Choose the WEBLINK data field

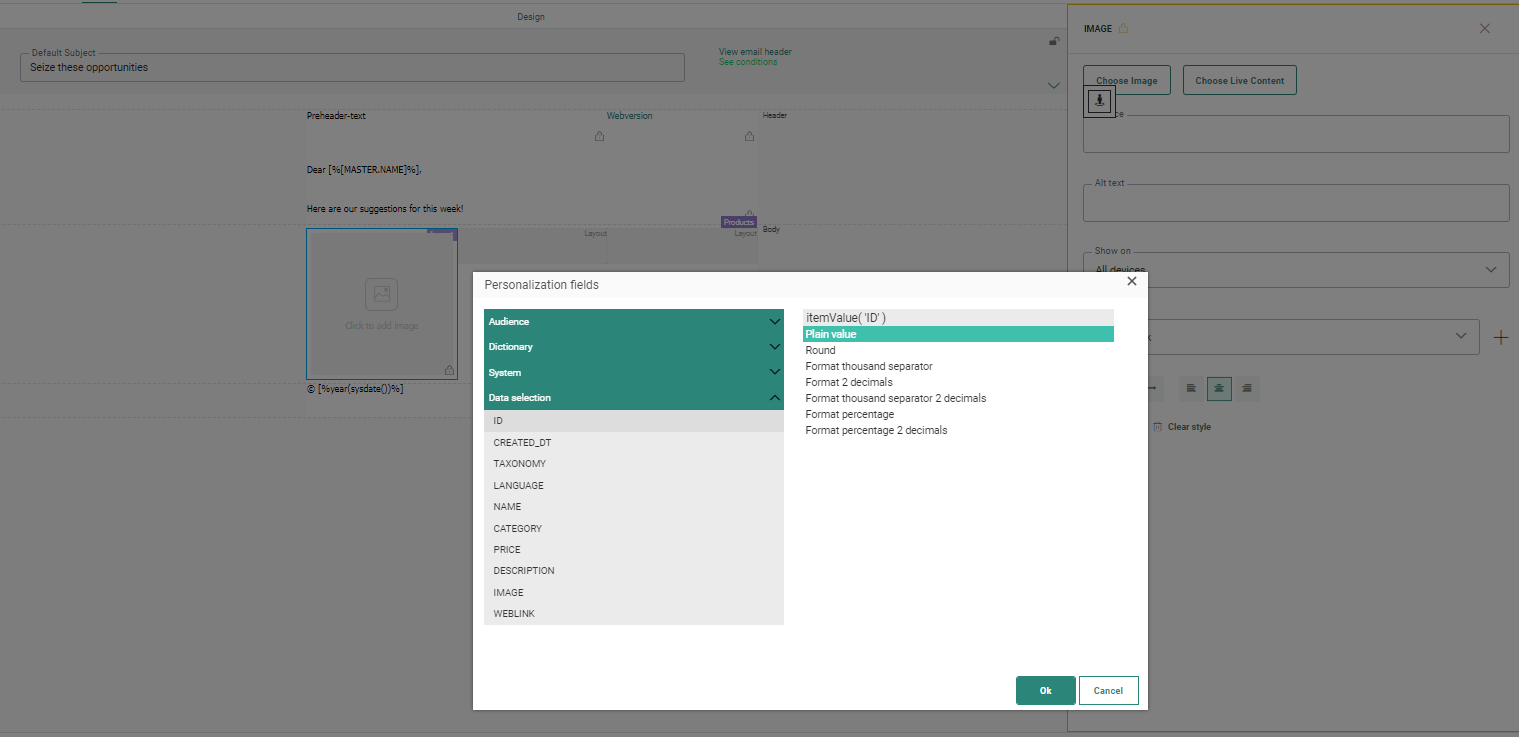(x=514, y=614)
